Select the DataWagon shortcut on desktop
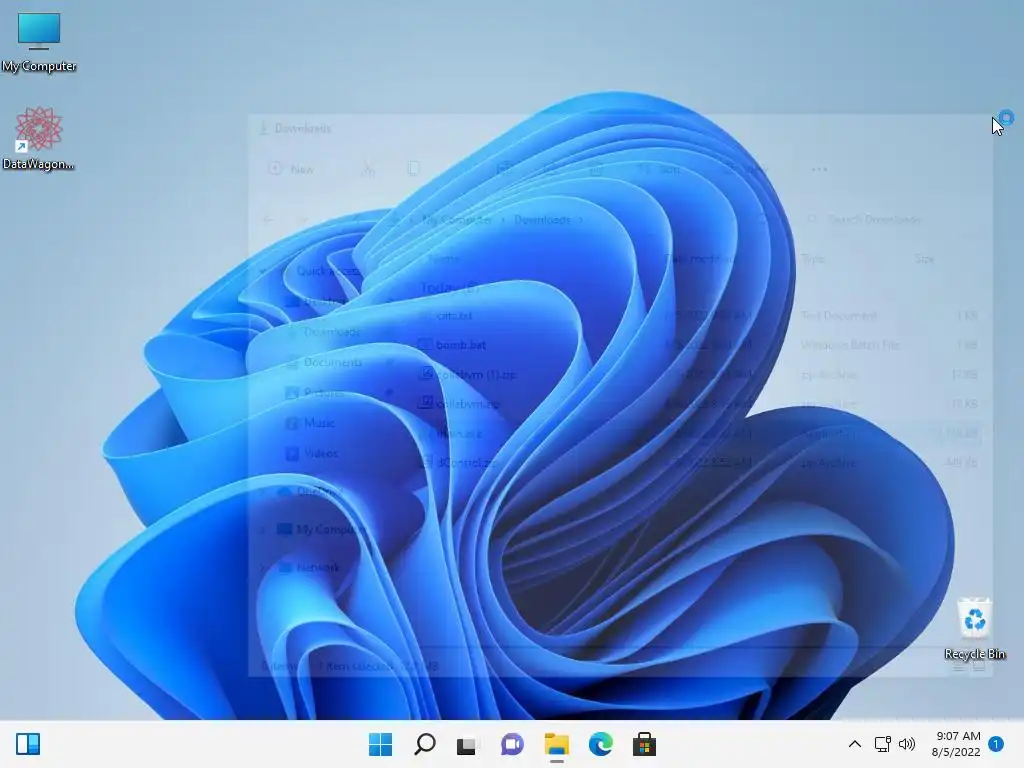 point(39,138)
